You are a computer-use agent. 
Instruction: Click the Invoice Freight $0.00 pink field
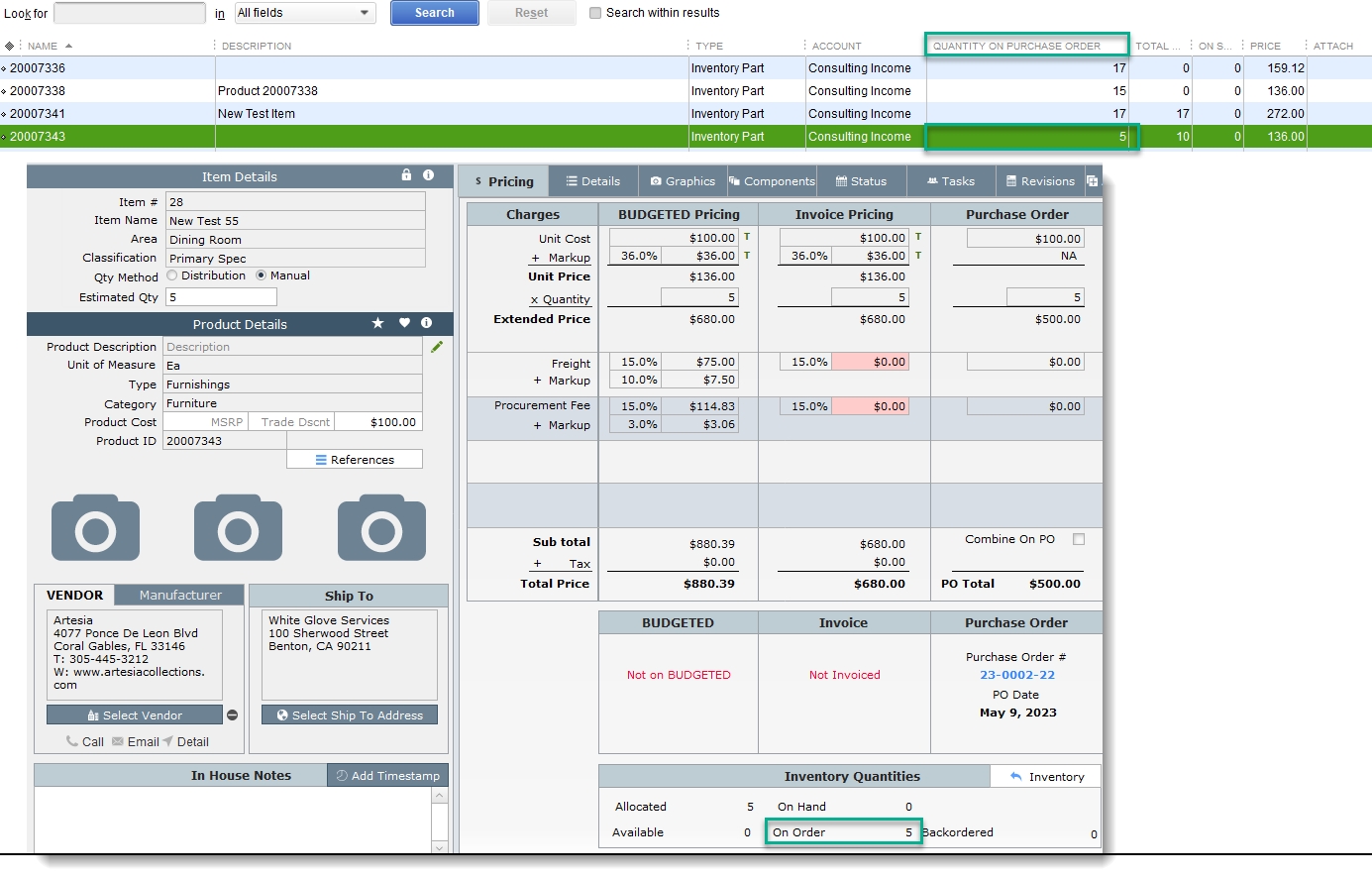point(870,362)
